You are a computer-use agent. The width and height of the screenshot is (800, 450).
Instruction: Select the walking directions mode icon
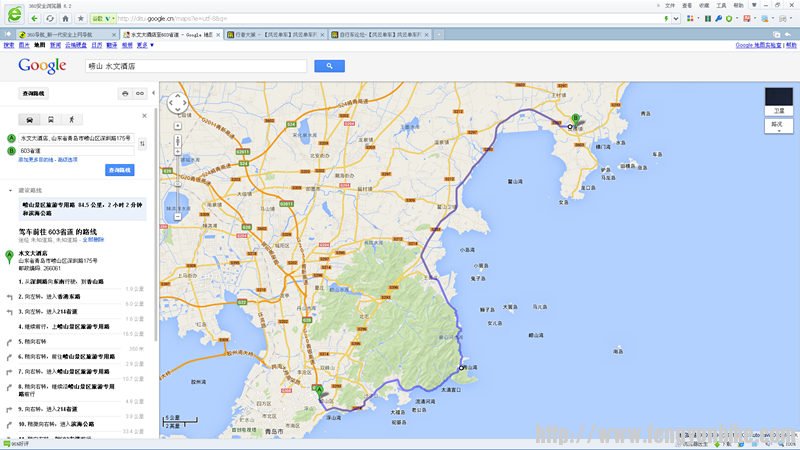pyautogui.click(x=72, y=118)
